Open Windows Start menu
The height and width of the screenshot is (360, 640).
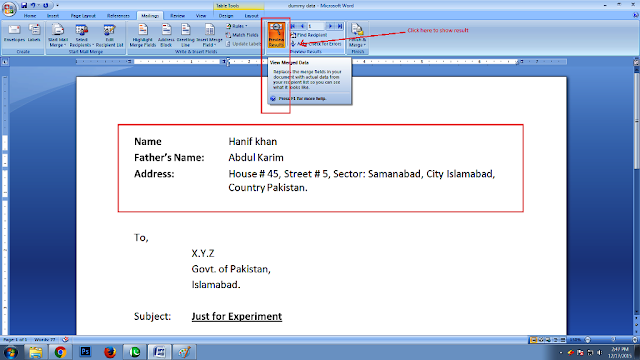point(11,352)
